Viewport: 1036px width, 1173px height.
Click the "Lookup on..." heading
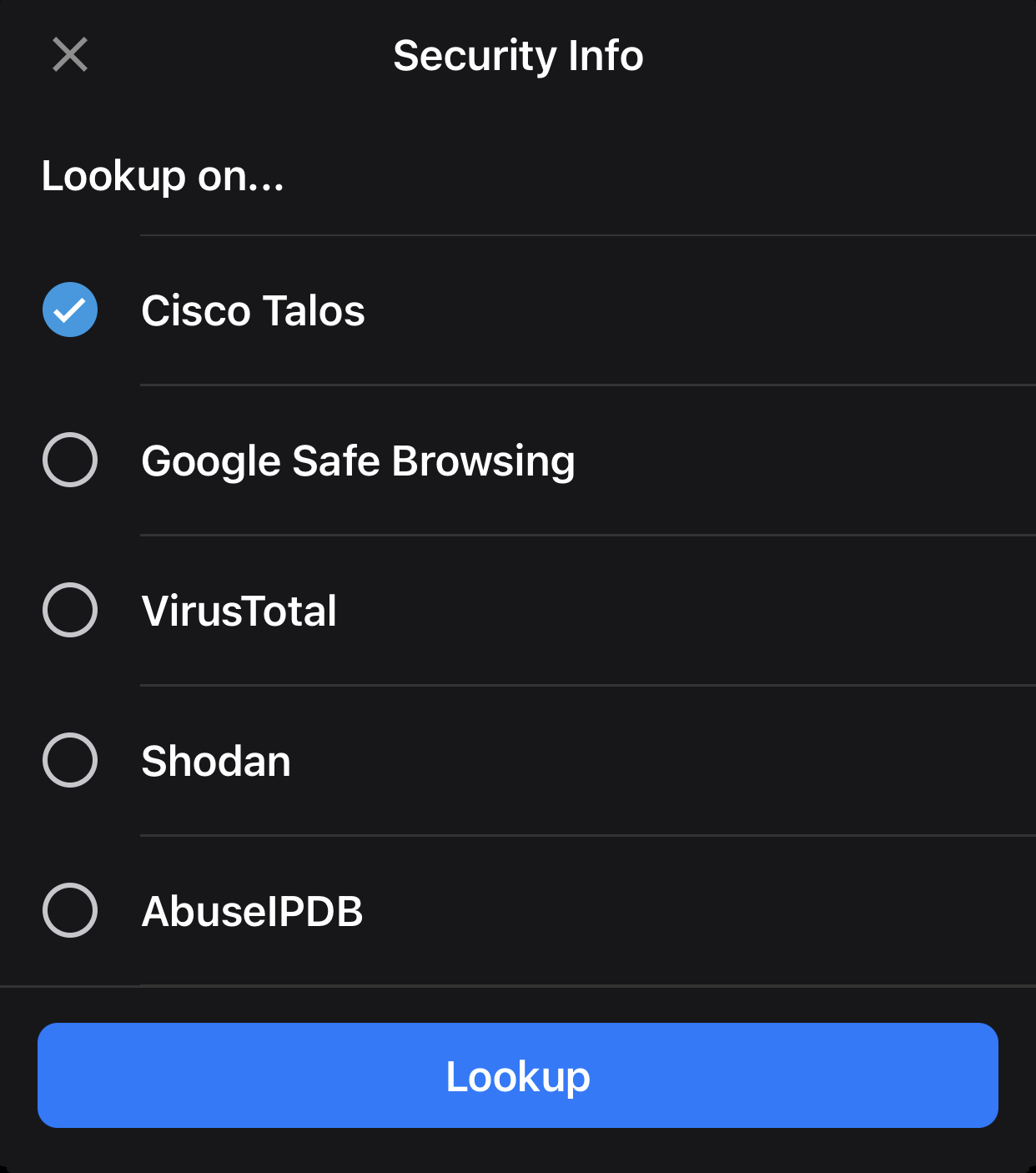(x=163, y=176)
